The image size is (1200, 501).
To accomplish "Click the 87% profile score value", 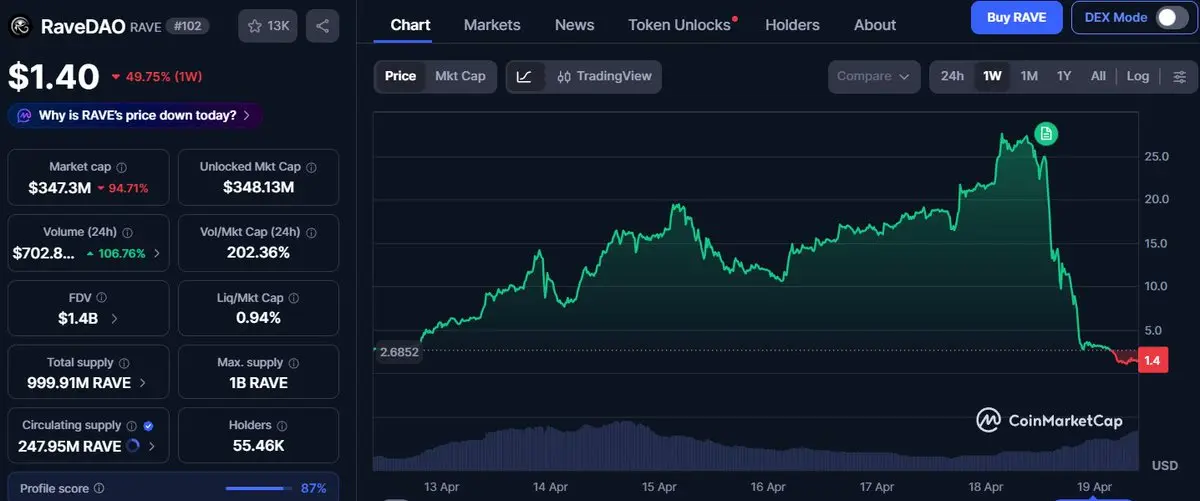I will click(x=313, y=489).
